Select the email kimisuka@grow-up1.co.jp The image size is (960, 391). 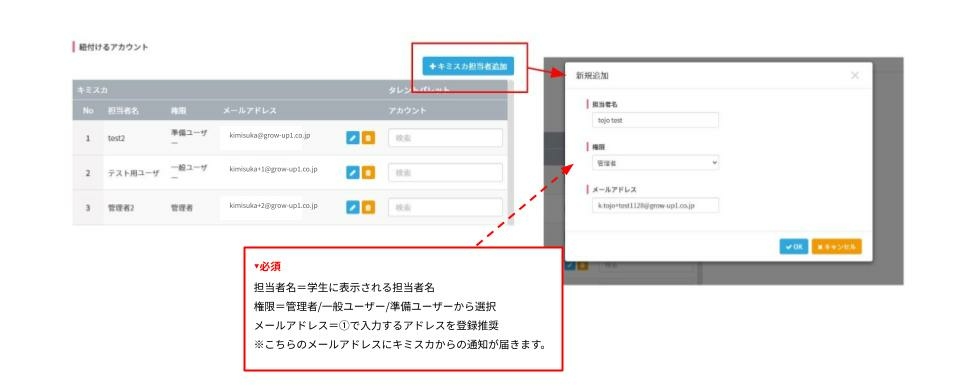[269, 135]
